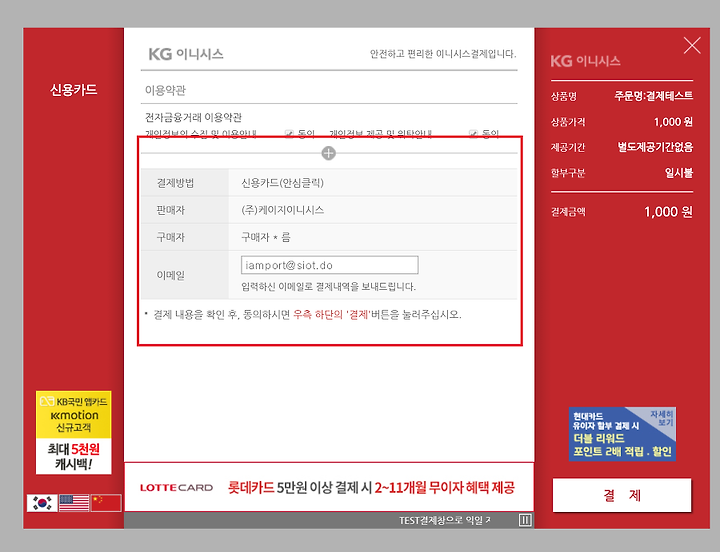720x552 pixels.
Task: Open the KB국민 앱카드 cashback banner
Action: (73, 432)
